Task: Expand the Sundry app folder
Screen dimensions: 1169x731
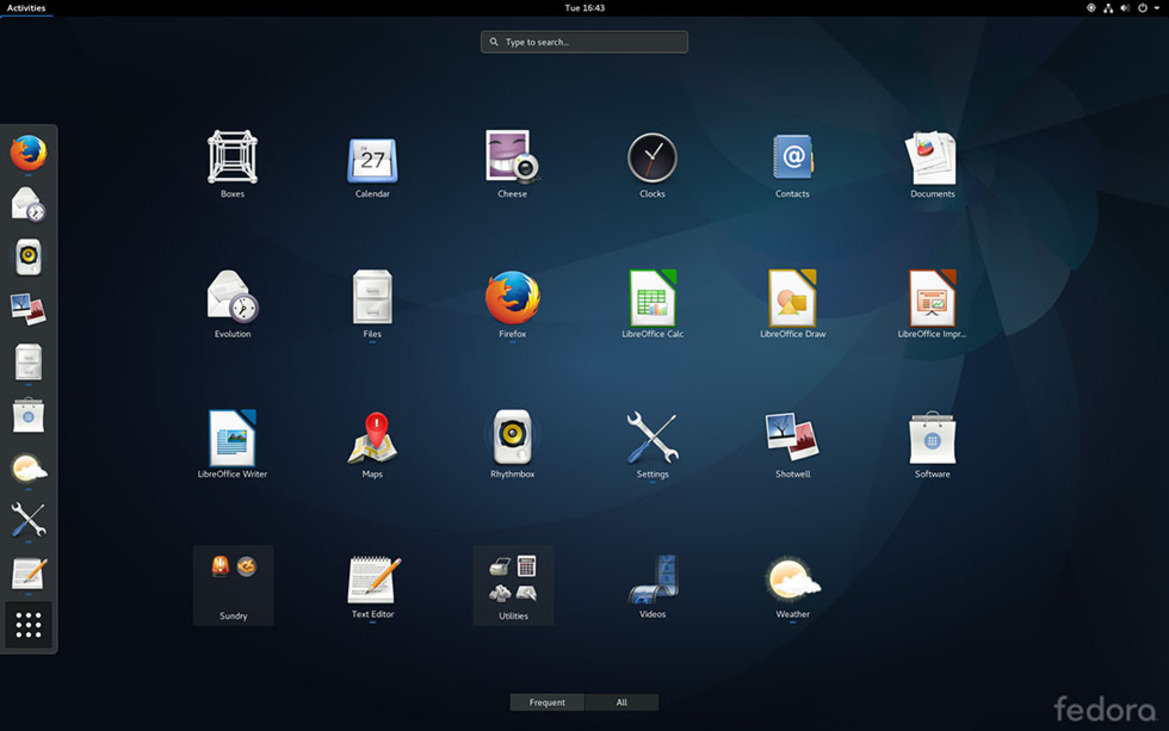Action: coord(233,585)
